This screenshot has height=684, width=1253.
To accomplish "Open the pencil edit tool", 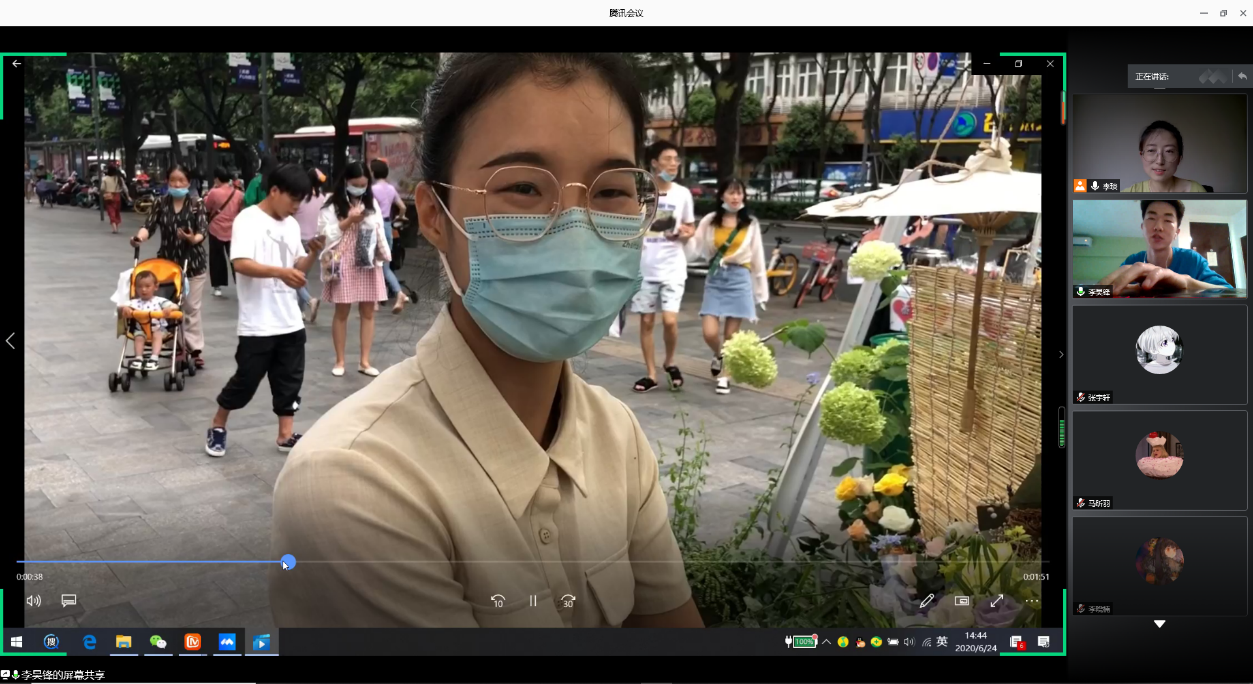I will 927,601.
